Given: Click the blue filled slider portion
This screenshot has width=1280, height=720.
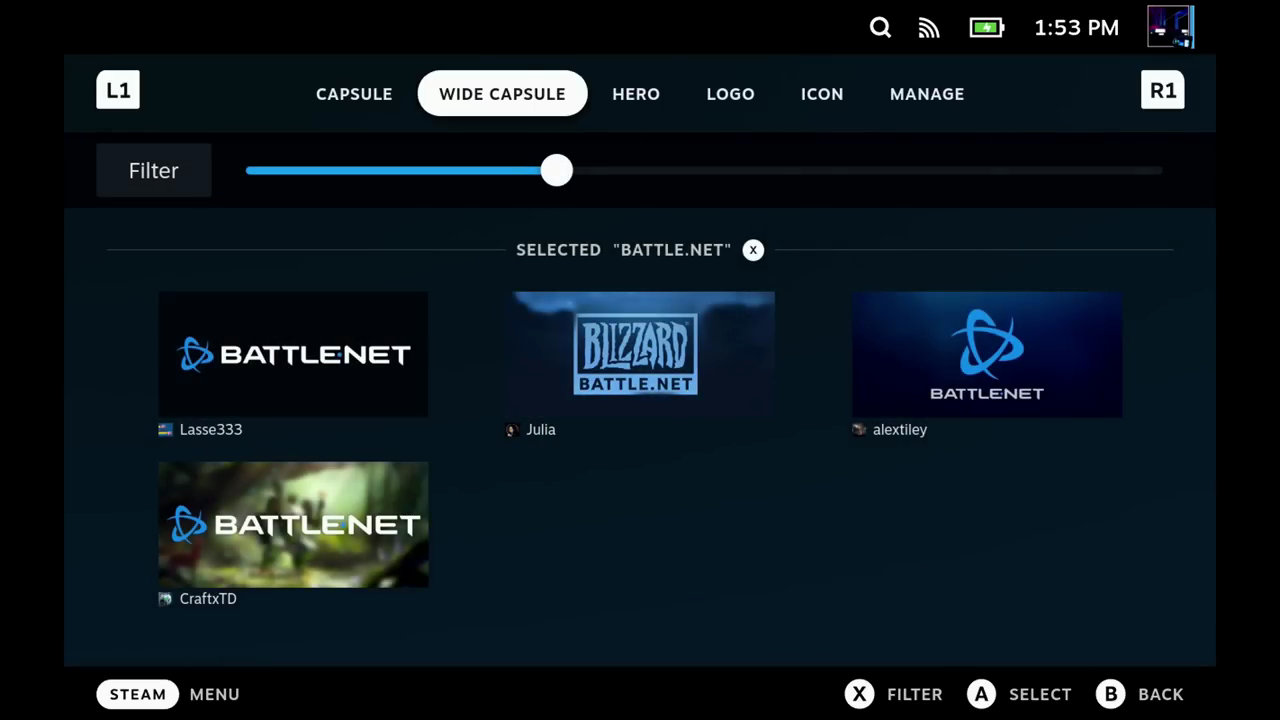Looking at the screenshot, I should point(394,171).
